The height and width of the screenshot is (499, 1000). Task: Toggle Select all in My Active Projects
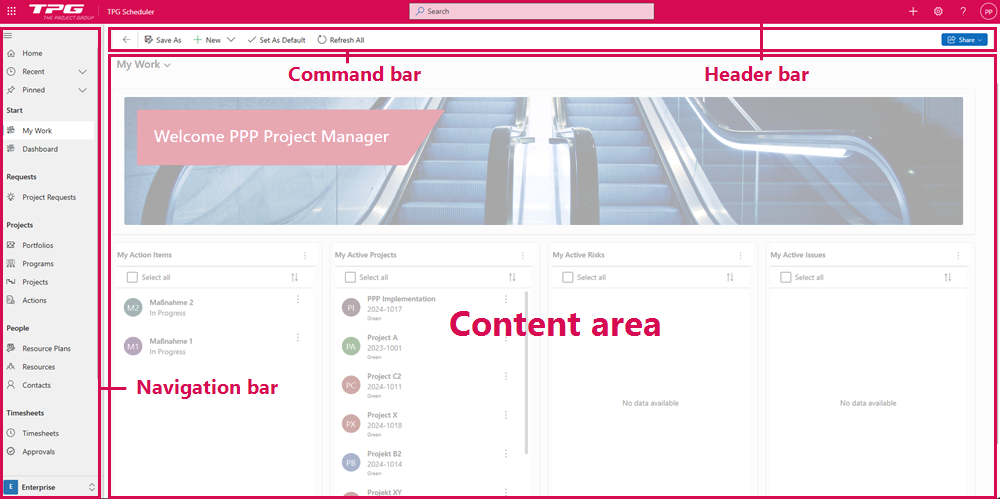(350, 277)
